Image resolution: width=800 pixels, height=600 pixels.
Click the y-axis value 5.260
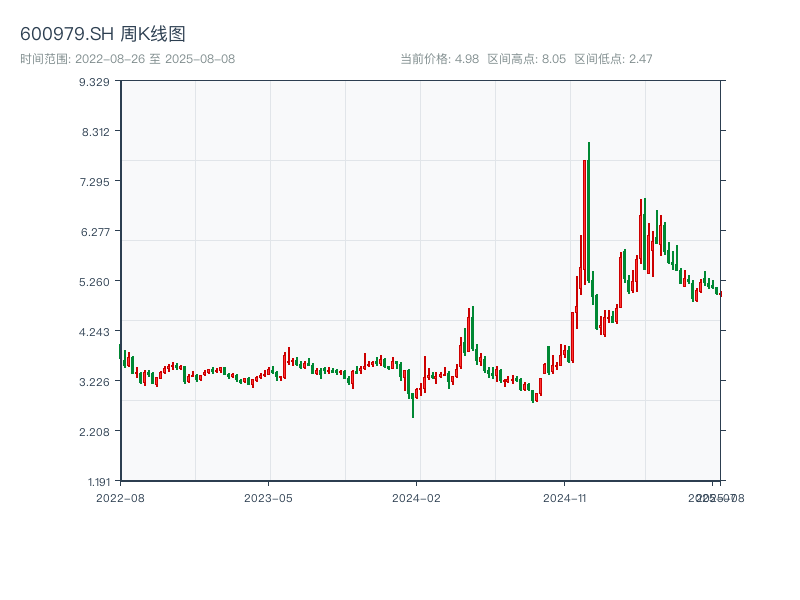pos(94,282)
